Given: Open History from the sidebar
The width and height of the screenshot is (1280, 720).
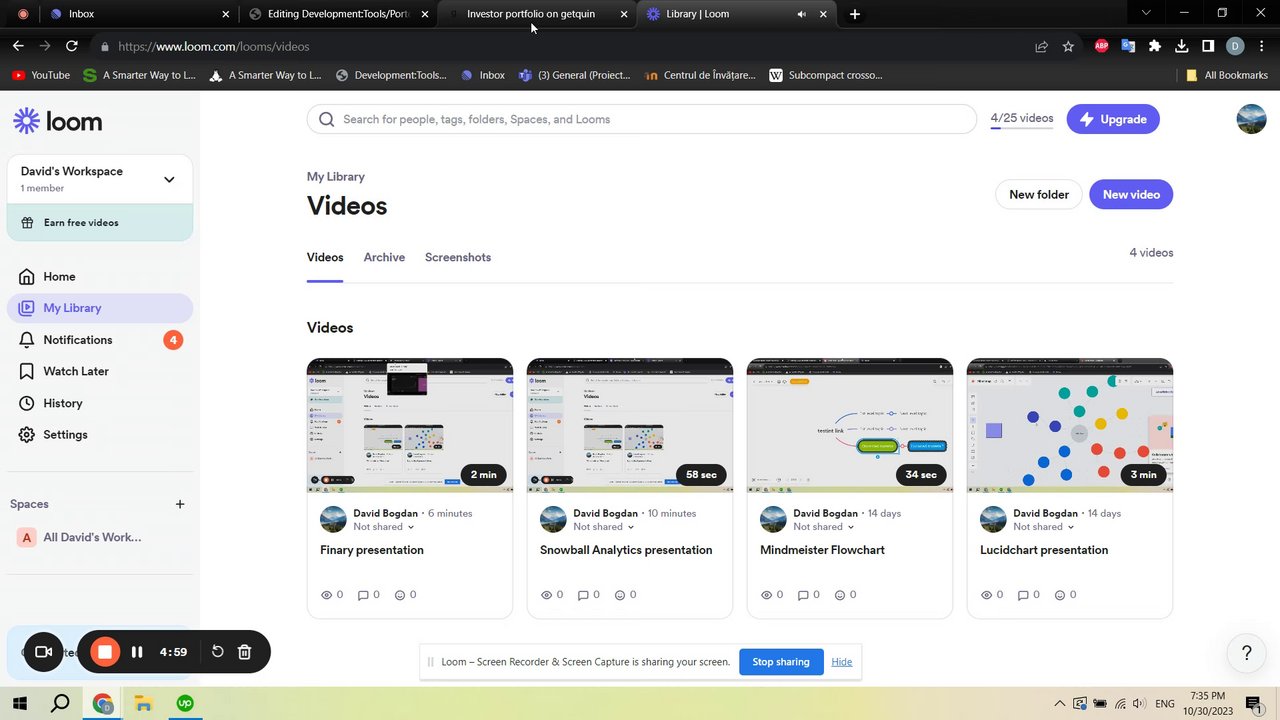Looking at the screenshot, I should 63,403.
